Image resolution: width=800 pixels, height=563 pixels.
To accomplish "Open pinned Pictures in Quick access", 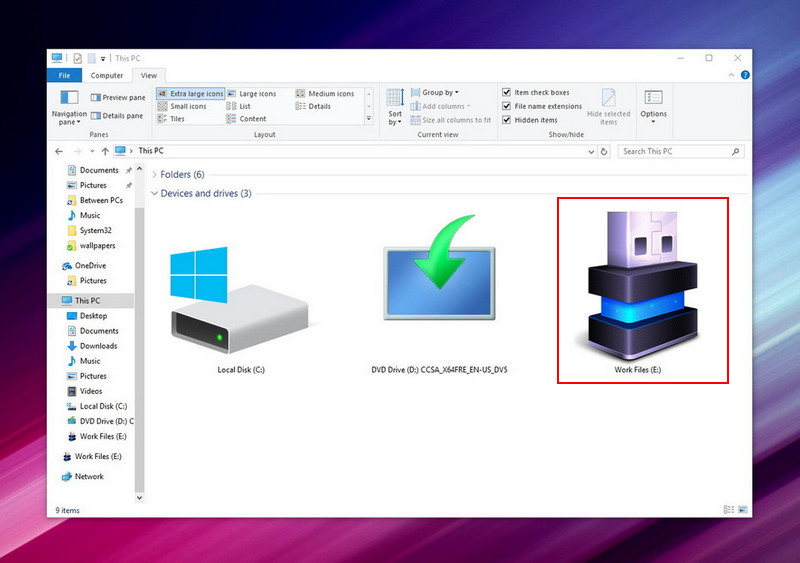I will click(x=93, y=185).
